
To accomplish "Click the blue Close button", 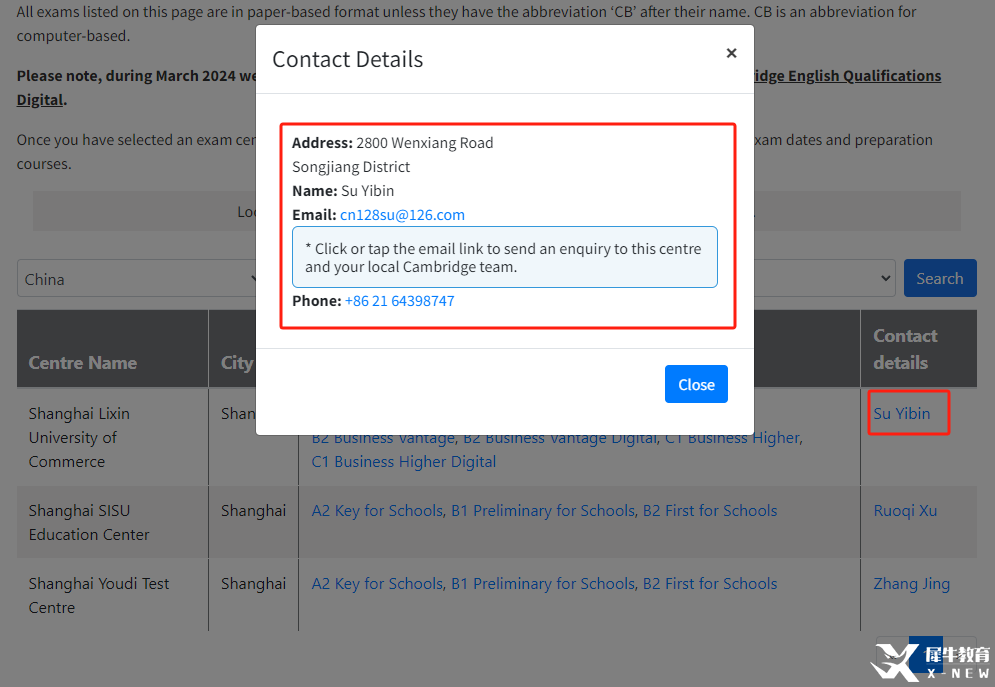I will click(696, 384).
